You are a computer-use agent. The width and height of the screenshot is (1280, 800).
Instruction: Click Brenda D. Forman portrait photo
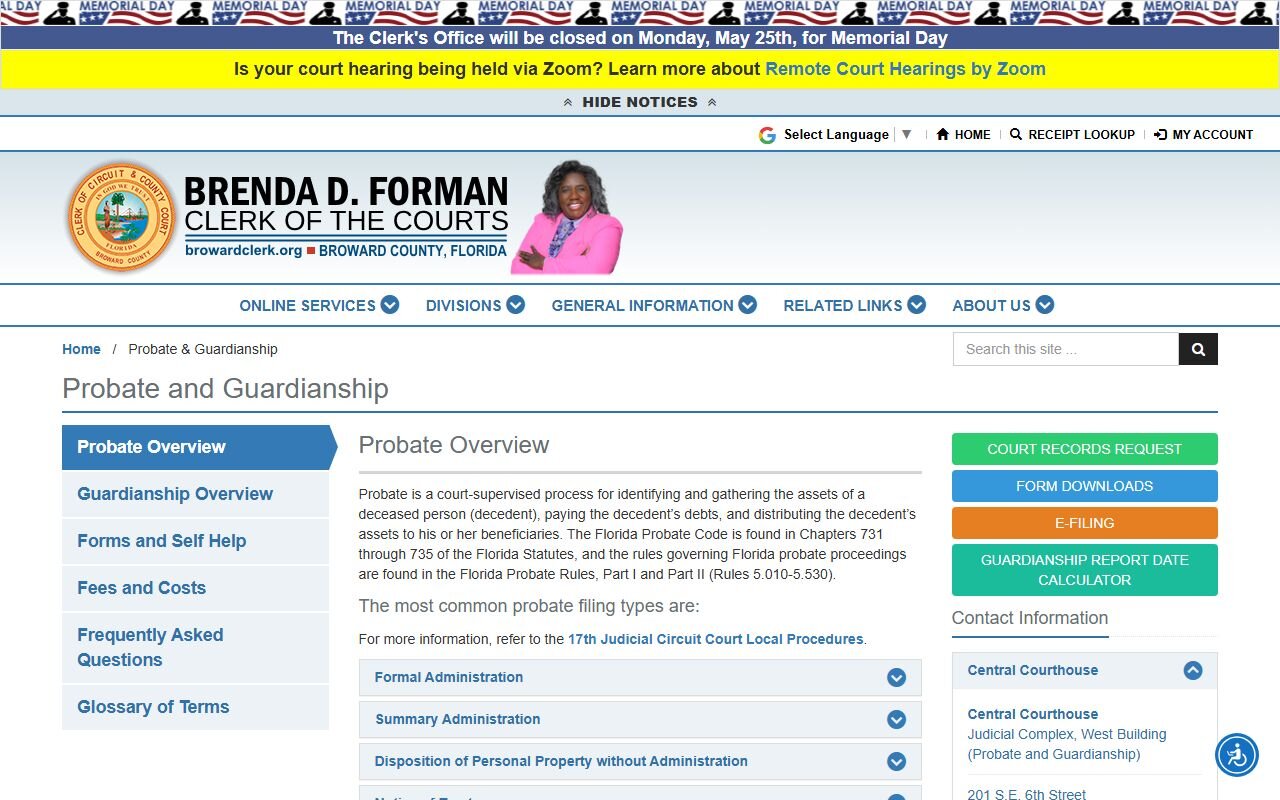568,217
